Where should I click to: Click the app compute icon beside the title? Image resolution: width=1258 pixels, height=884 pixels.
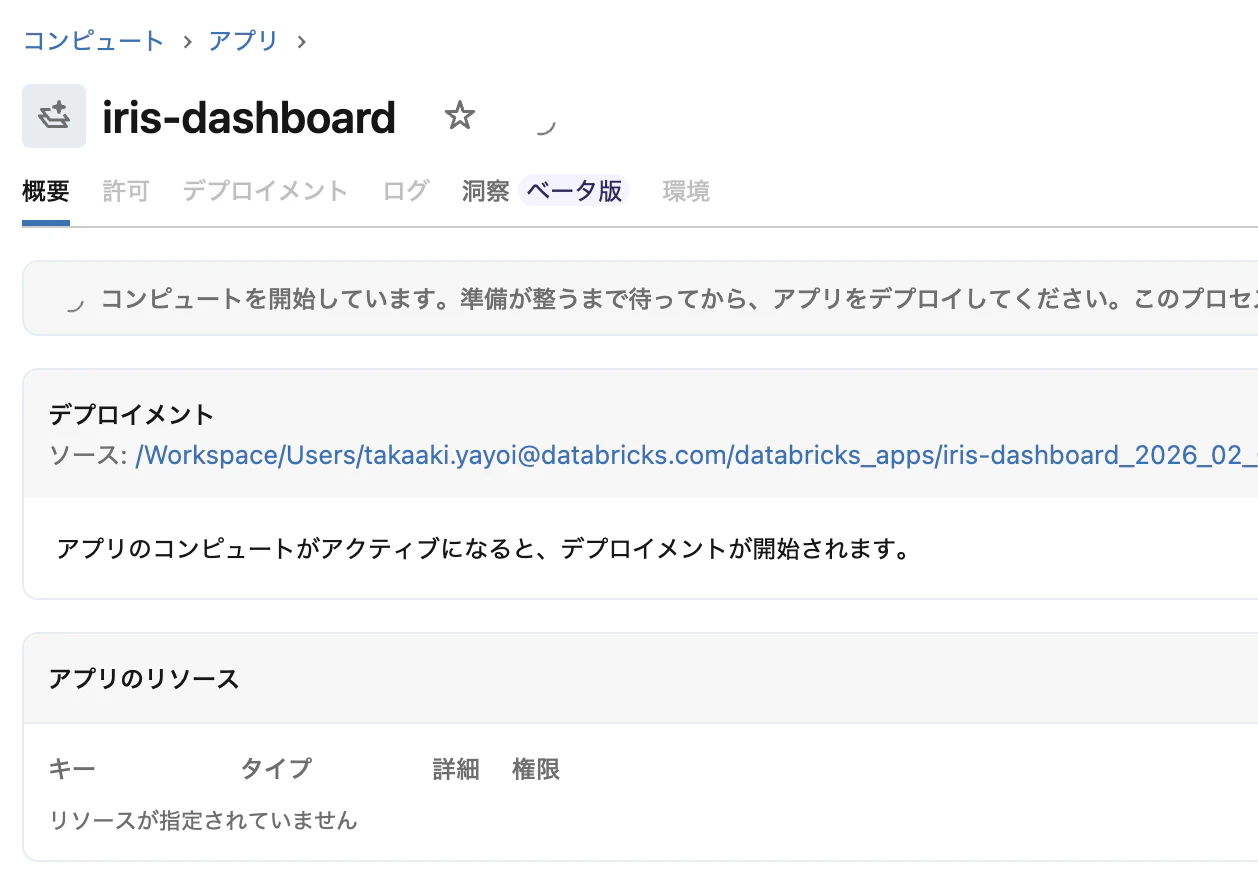(x=53, y=115)
